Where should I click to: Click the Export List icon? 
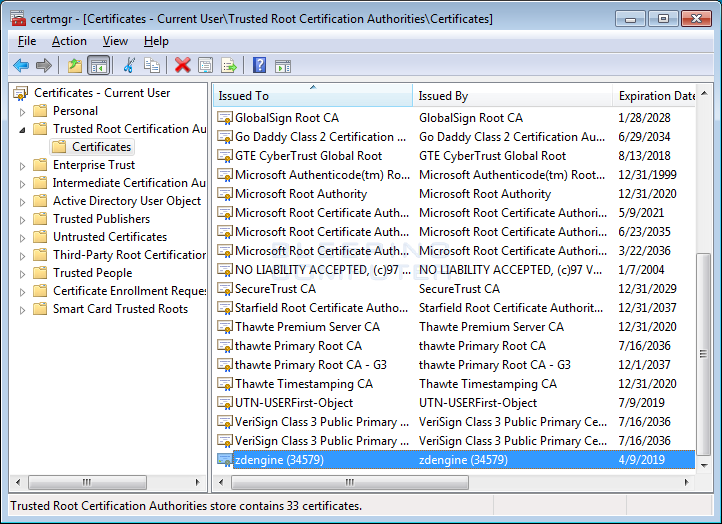click(229, 66)
